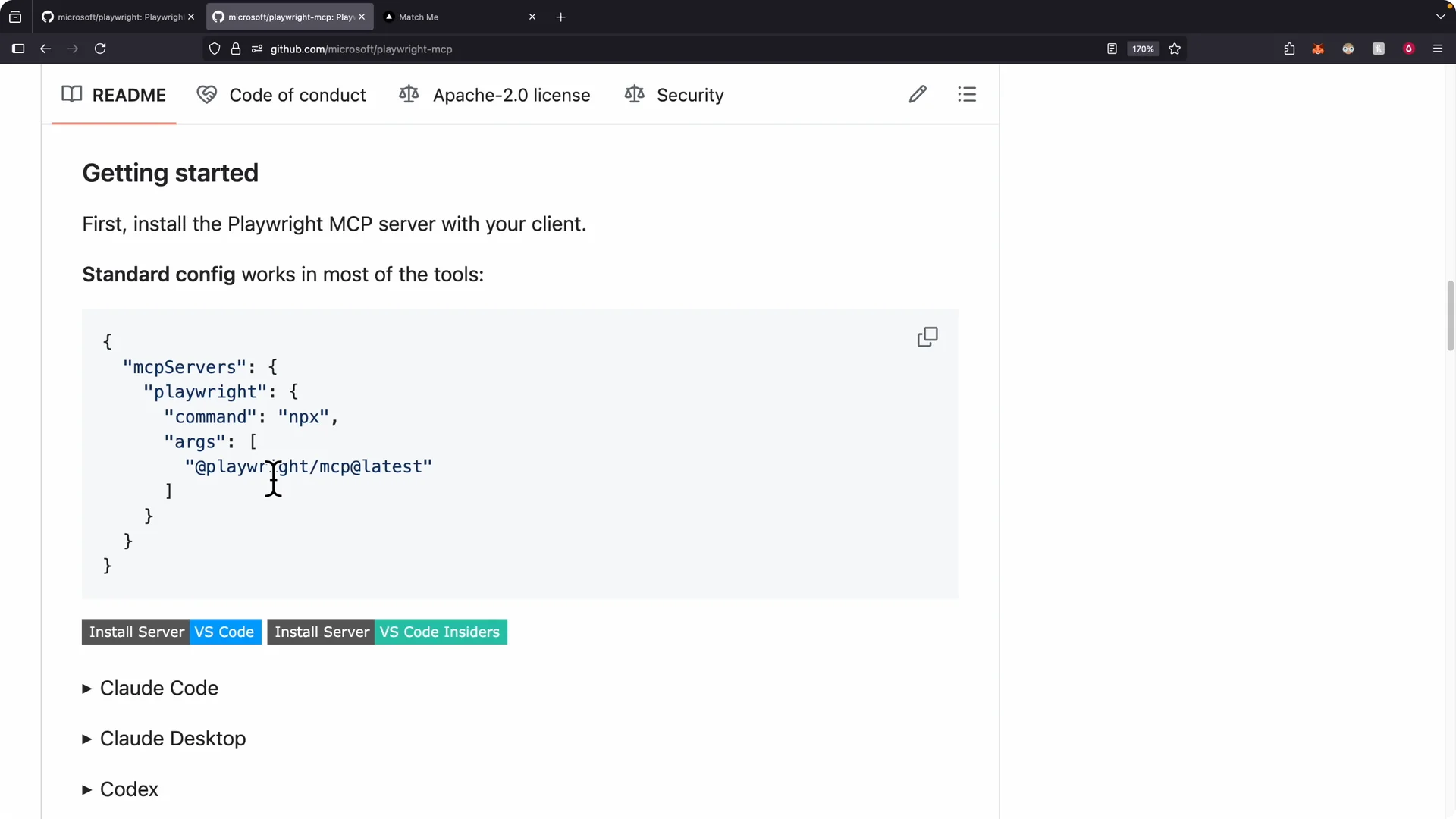The height and width of the screenshot is (819, 1456).
Task: Click Install Server VS Code badge
Action: 171,632
